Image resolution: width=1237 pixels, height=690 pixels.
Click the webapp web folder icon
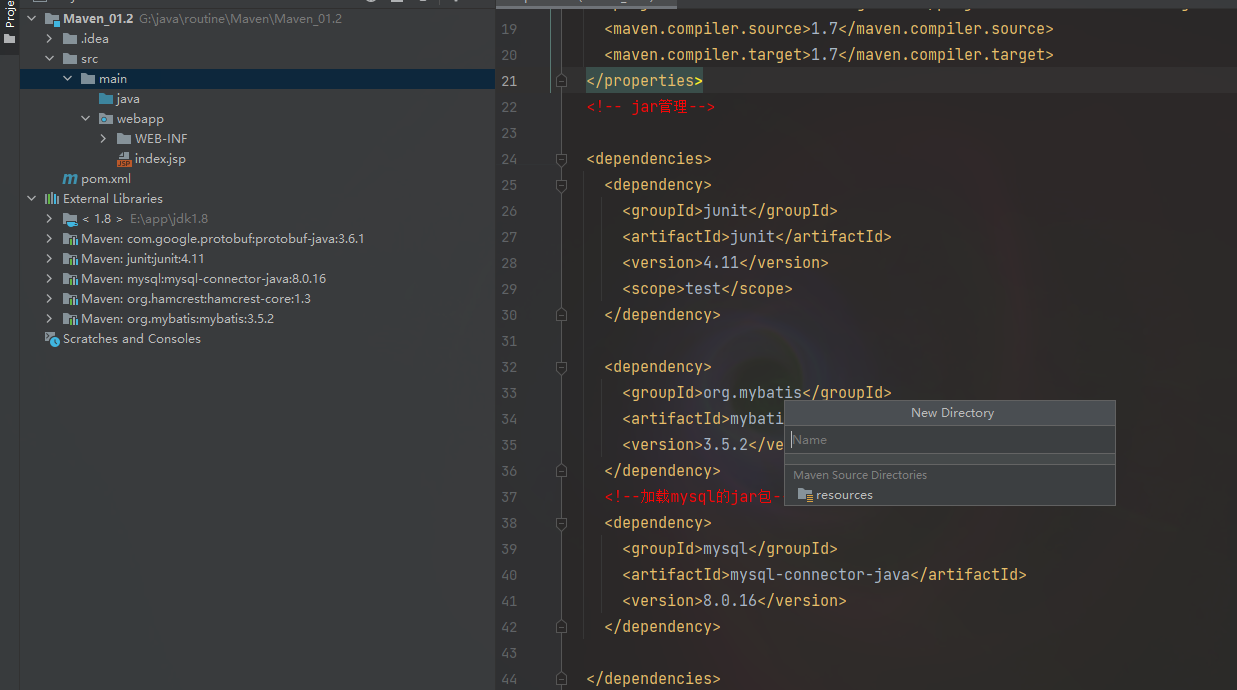click(106, 119)
